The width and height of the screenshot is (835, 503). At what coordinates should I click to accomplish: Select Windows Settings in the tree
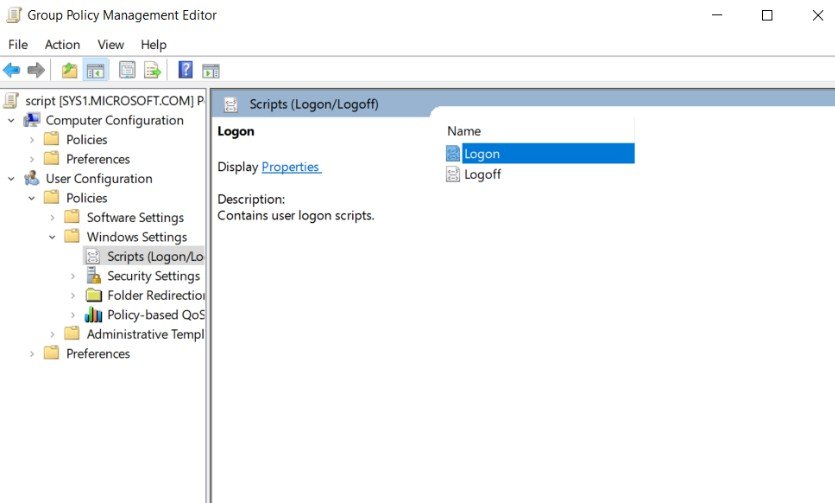click(x=137, y=237)
